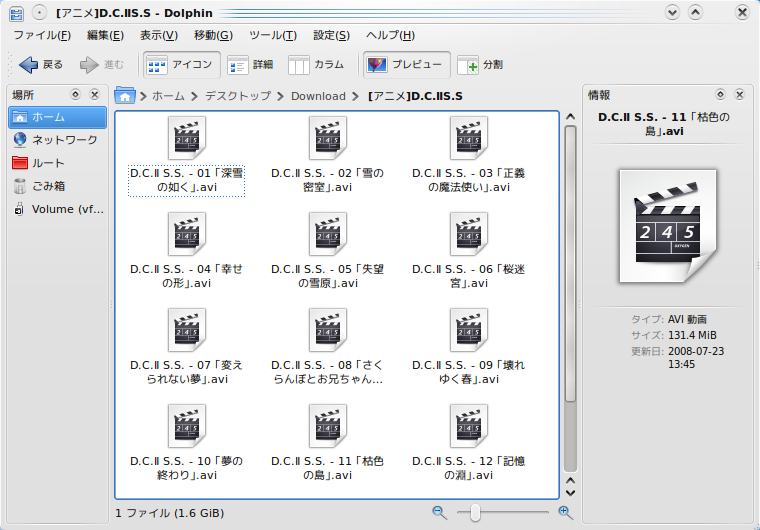Open the ファイル(F) menu

point(42,35)
